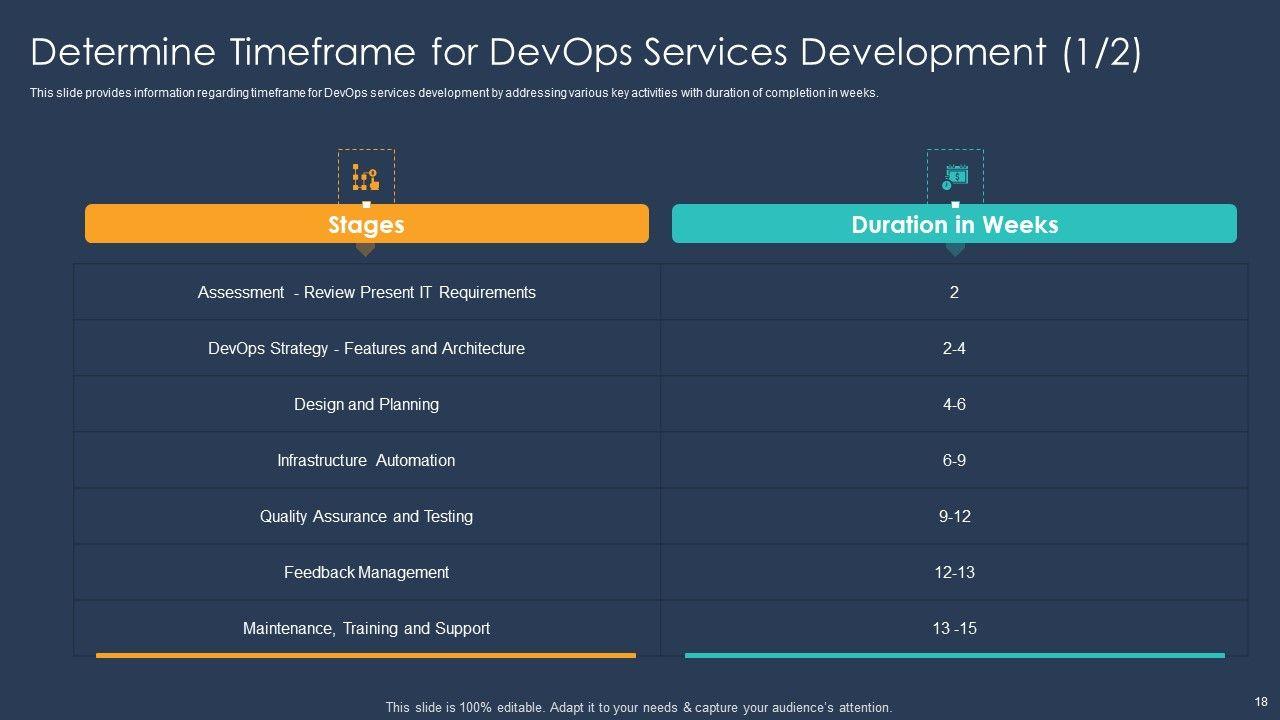Click the orange underline bar below Stages column
The height and width of the screenshot is (720, 1280).
366,655
